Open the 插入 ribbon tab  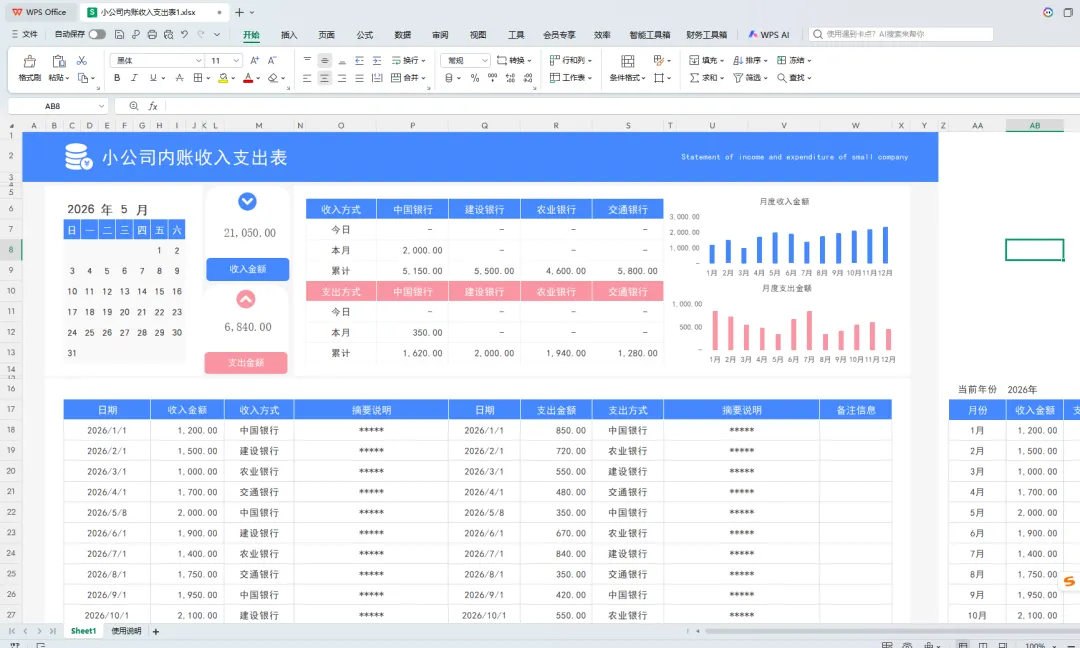[x=289, y=34]
